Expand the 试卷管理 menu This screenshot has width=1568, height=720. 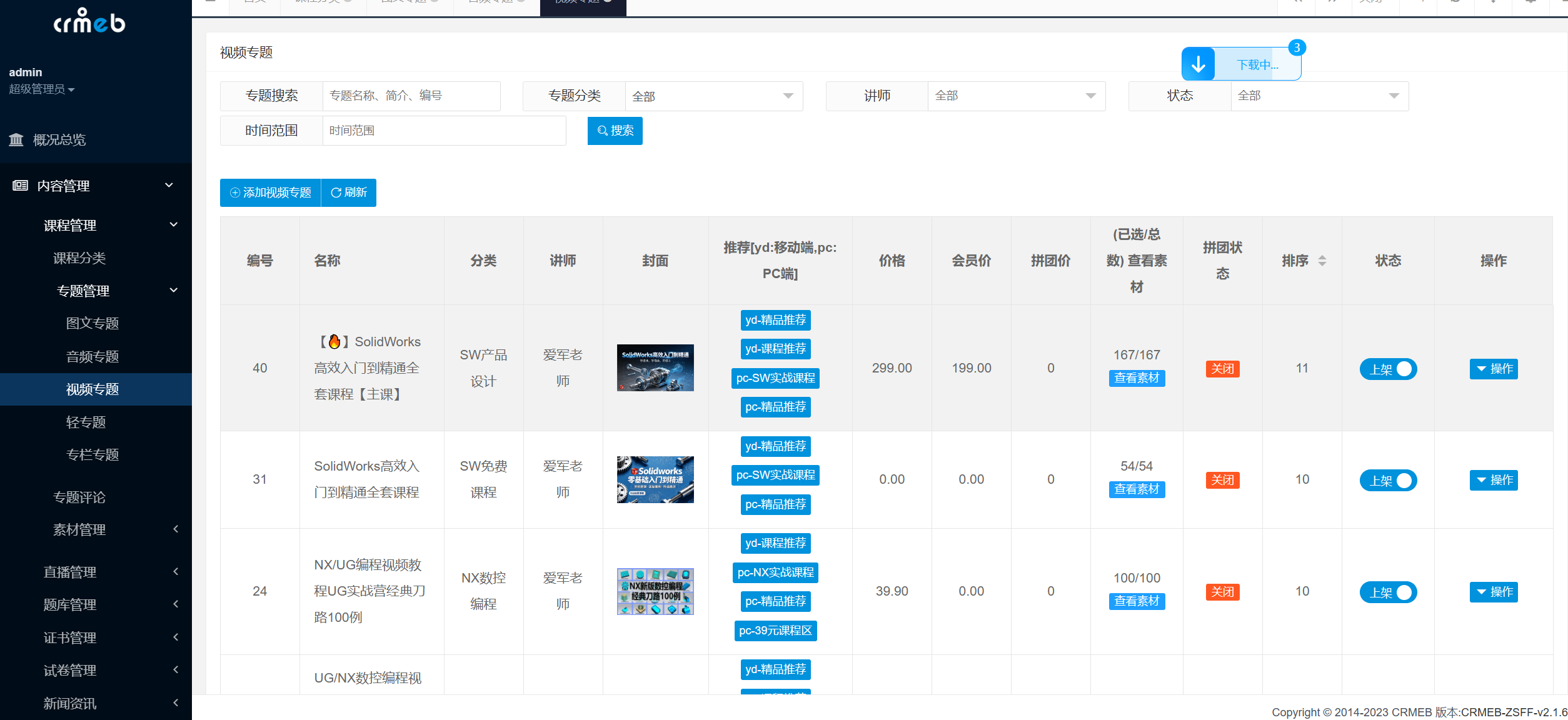[176, 669]
